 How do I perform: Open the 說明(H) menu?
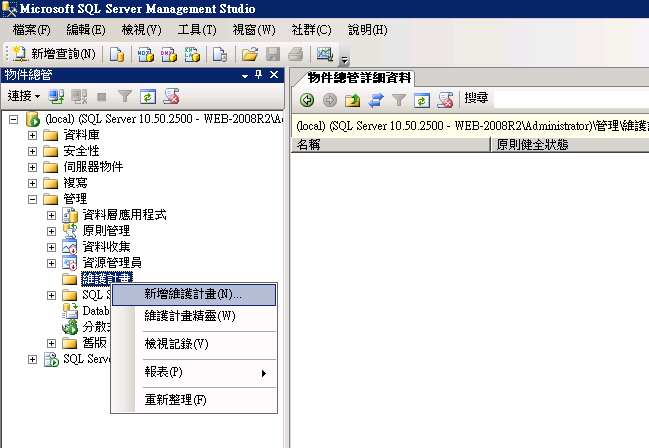point(368,30)
